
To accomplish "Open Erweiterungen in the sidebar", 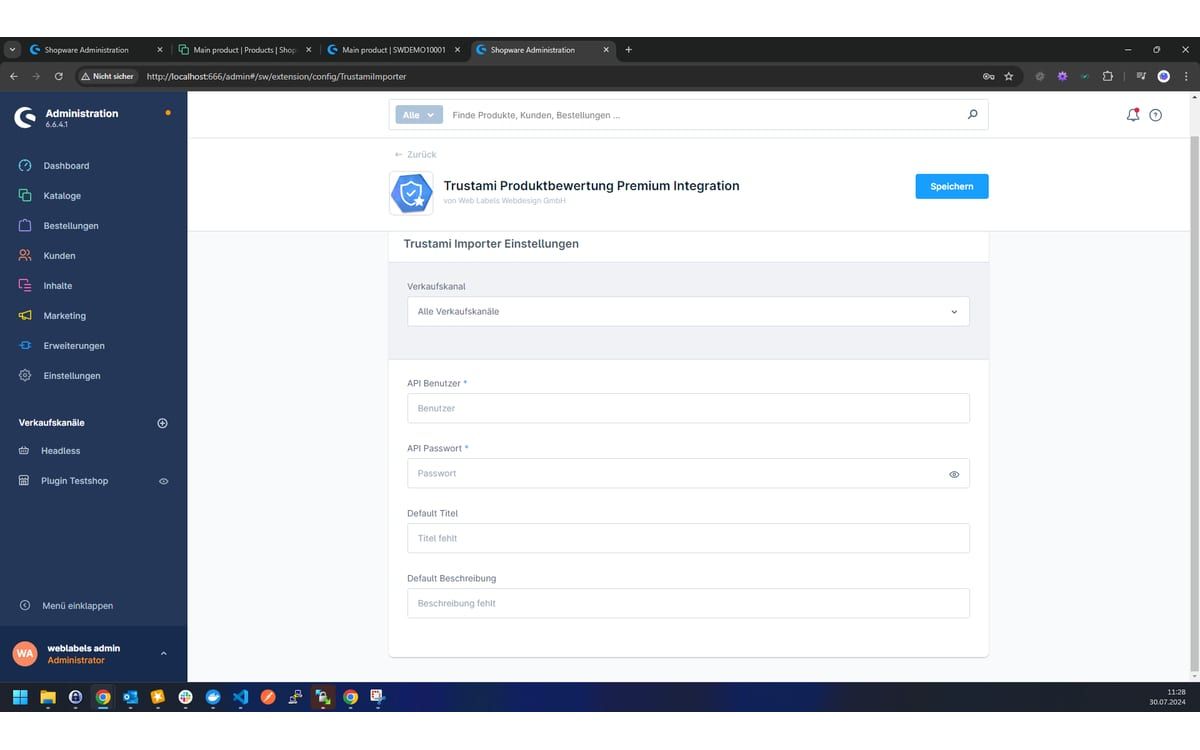I will tap(74, 346).
